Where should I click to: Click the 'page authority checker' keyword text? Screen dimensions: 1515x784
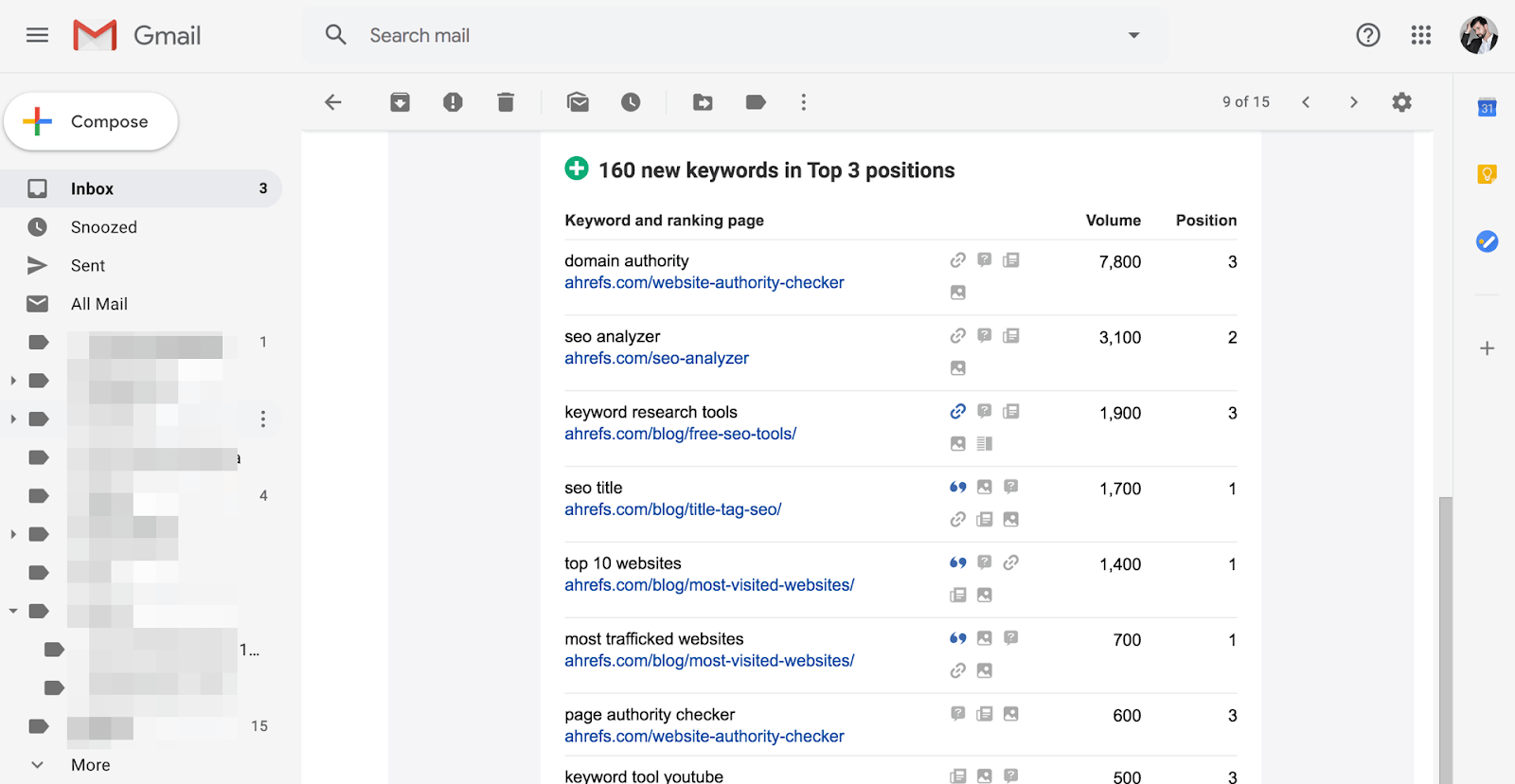click(650, 715)
